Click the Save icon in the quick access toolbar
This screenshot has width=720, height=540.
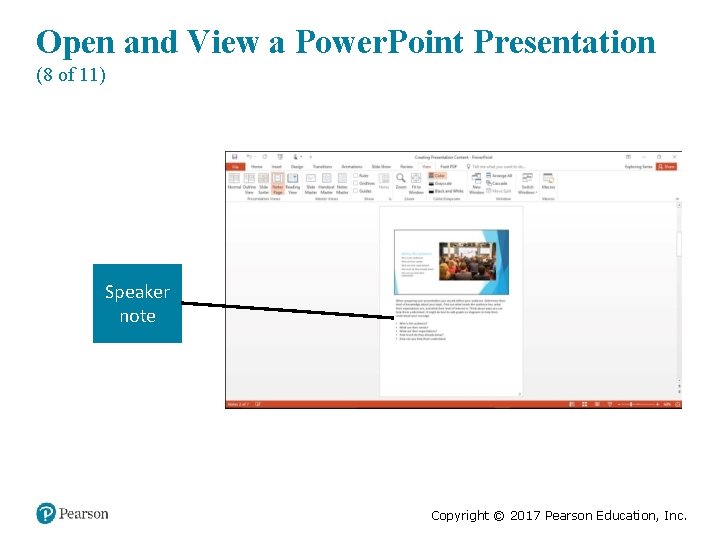point(235,157)
